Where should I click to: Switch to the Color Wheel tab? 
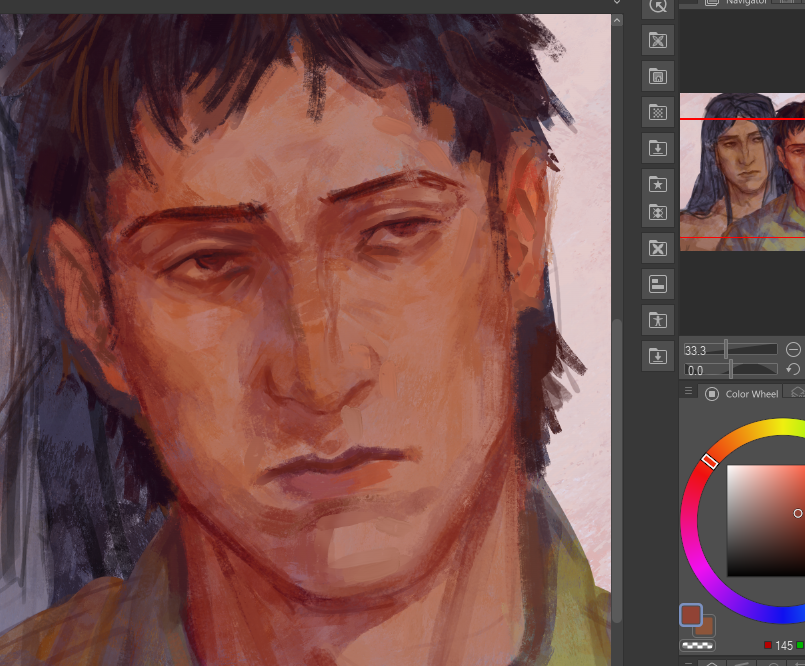[x=741, y=394]
